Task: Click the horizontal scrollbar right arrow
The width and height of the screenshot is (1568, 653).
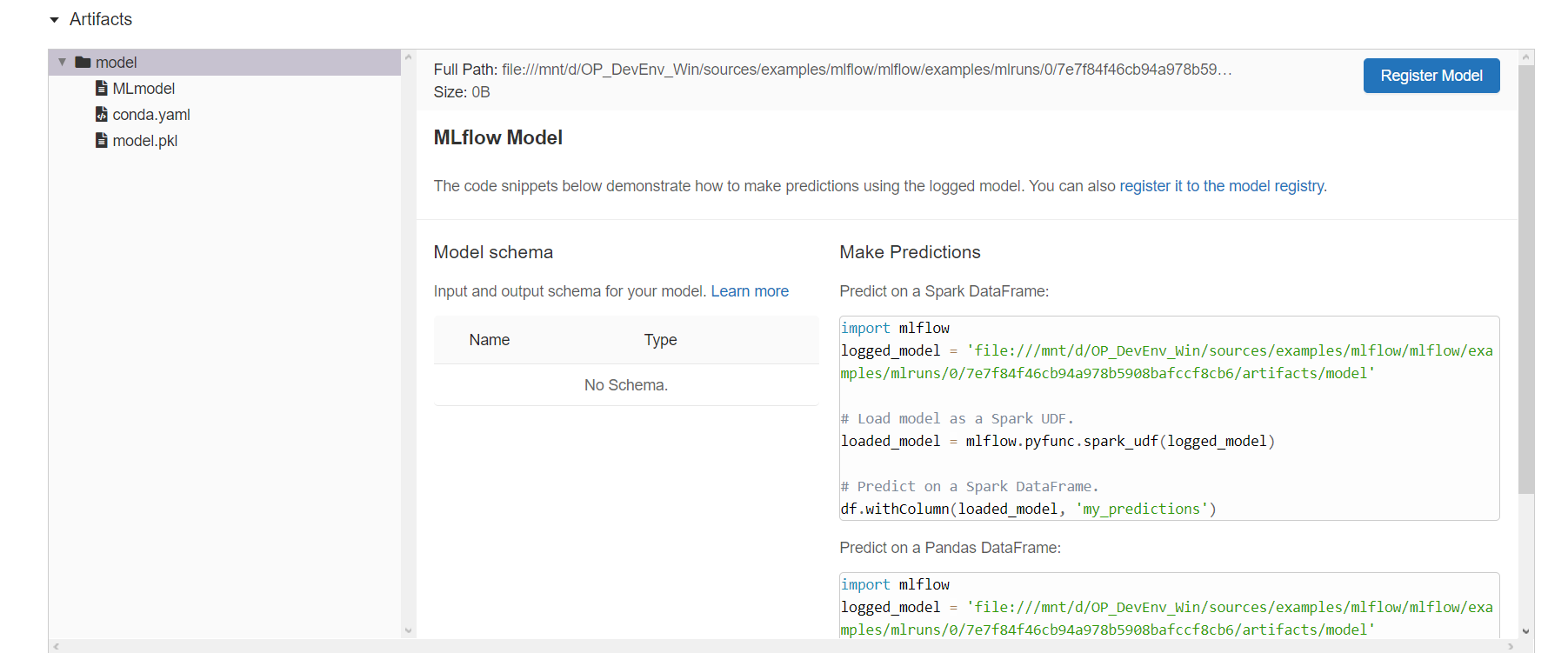Action: point(1512,646)
